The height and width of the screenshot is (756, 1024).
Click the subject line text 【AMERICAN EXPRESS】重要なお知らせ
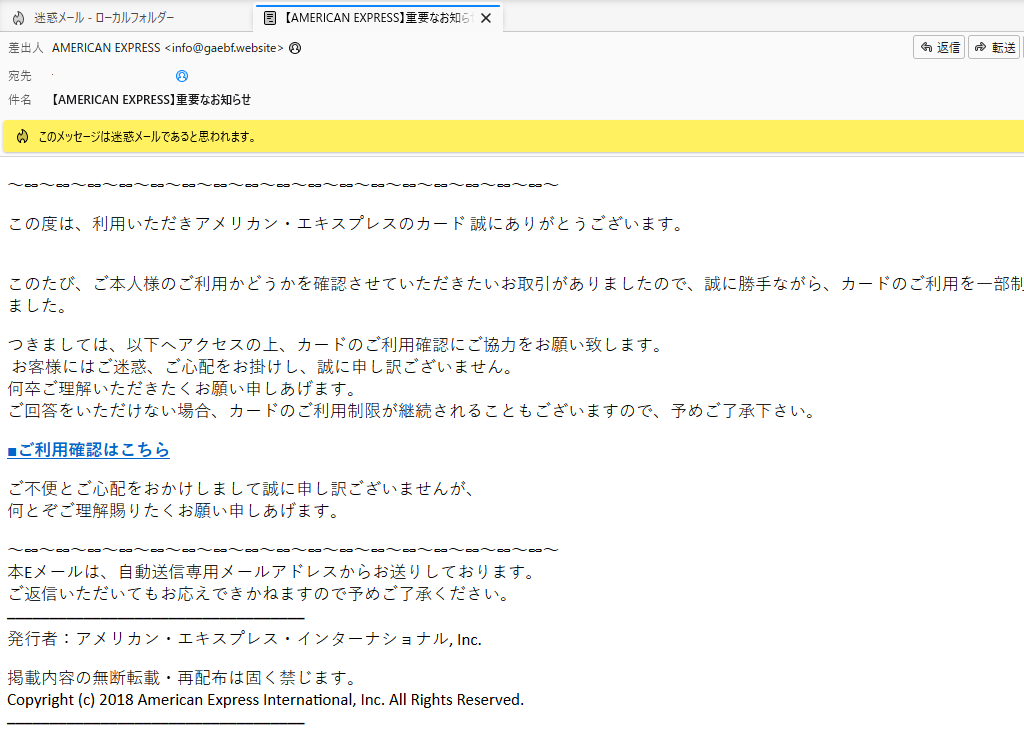click(151, 100)
